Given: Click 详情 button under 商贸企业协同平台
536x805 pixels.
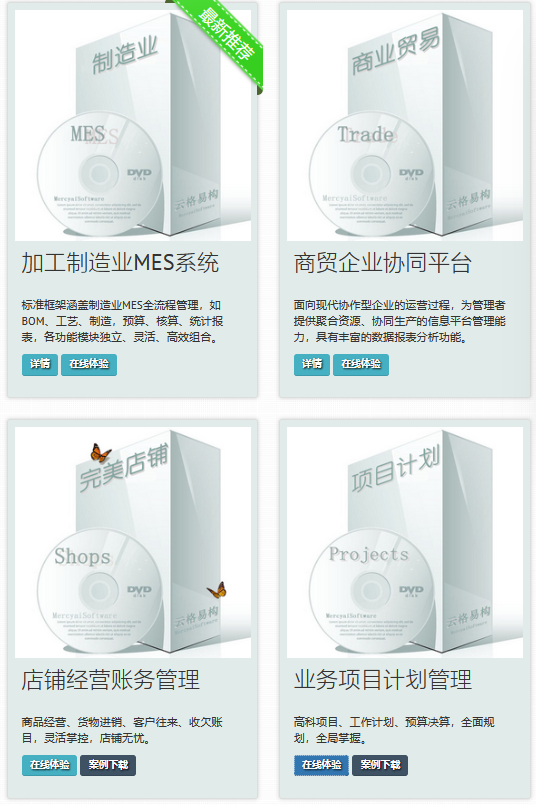Looking at the screenshot, I should pos(312,365).
